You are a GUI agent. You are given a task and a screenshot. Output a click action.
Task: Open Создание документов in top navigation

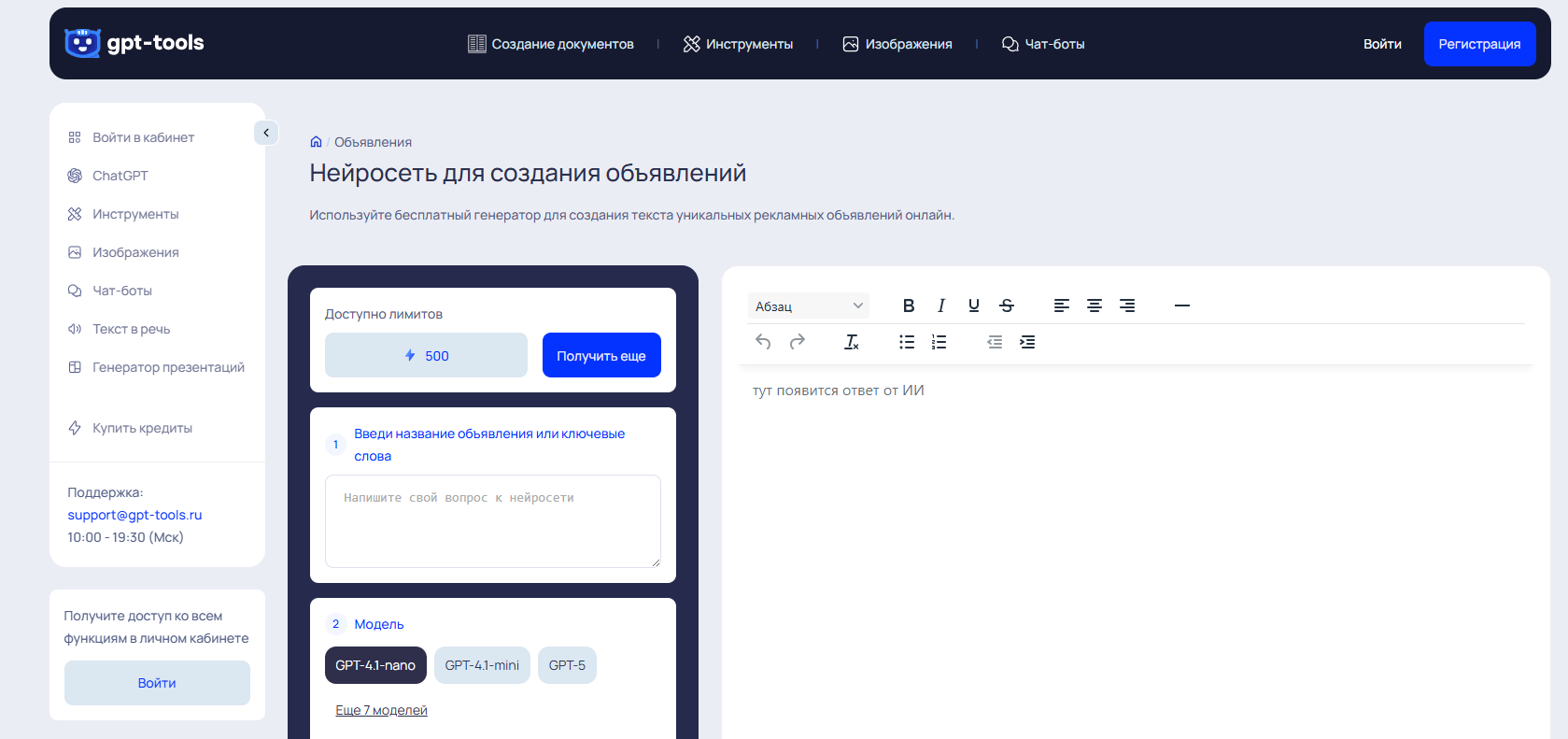(551, 44)
